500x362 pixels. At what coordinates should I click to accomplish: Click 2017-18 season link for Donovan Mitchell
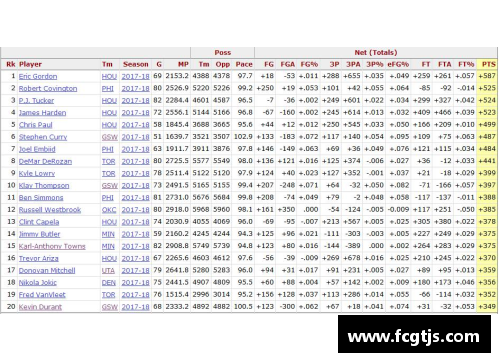coord(135,271)
